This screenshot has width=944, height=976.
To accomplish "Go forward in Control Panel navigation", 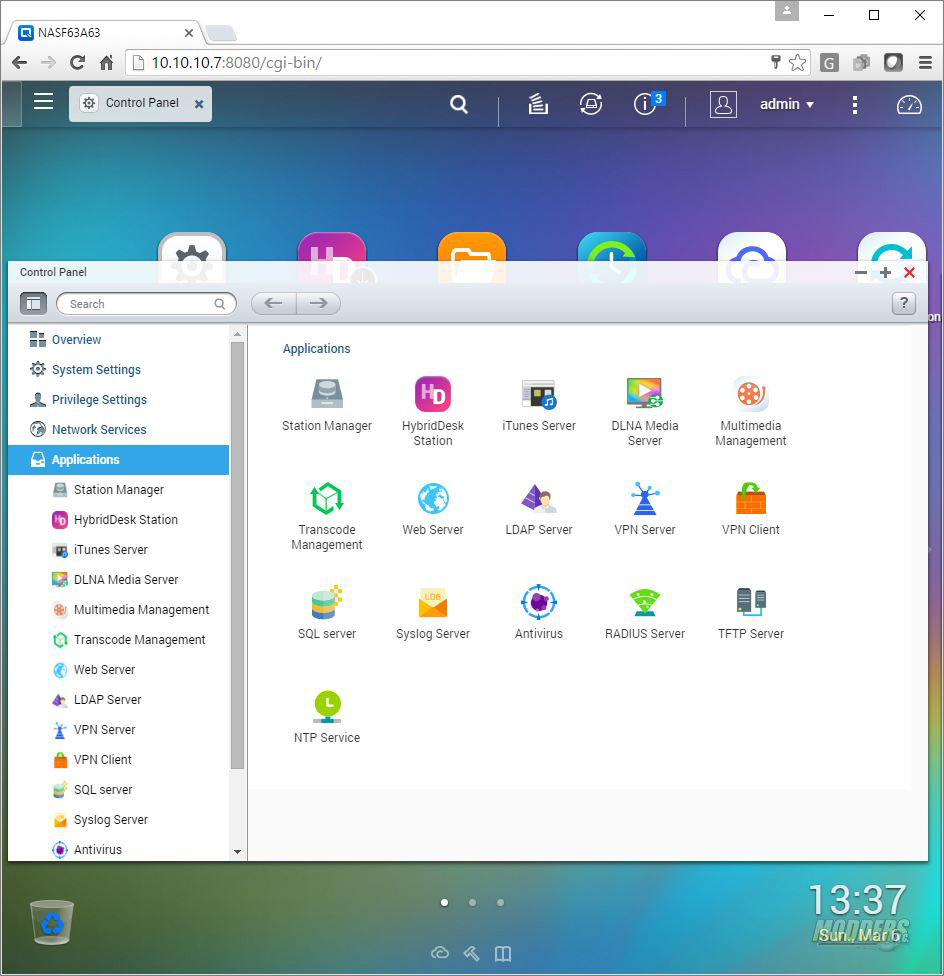I will (319, 303).
